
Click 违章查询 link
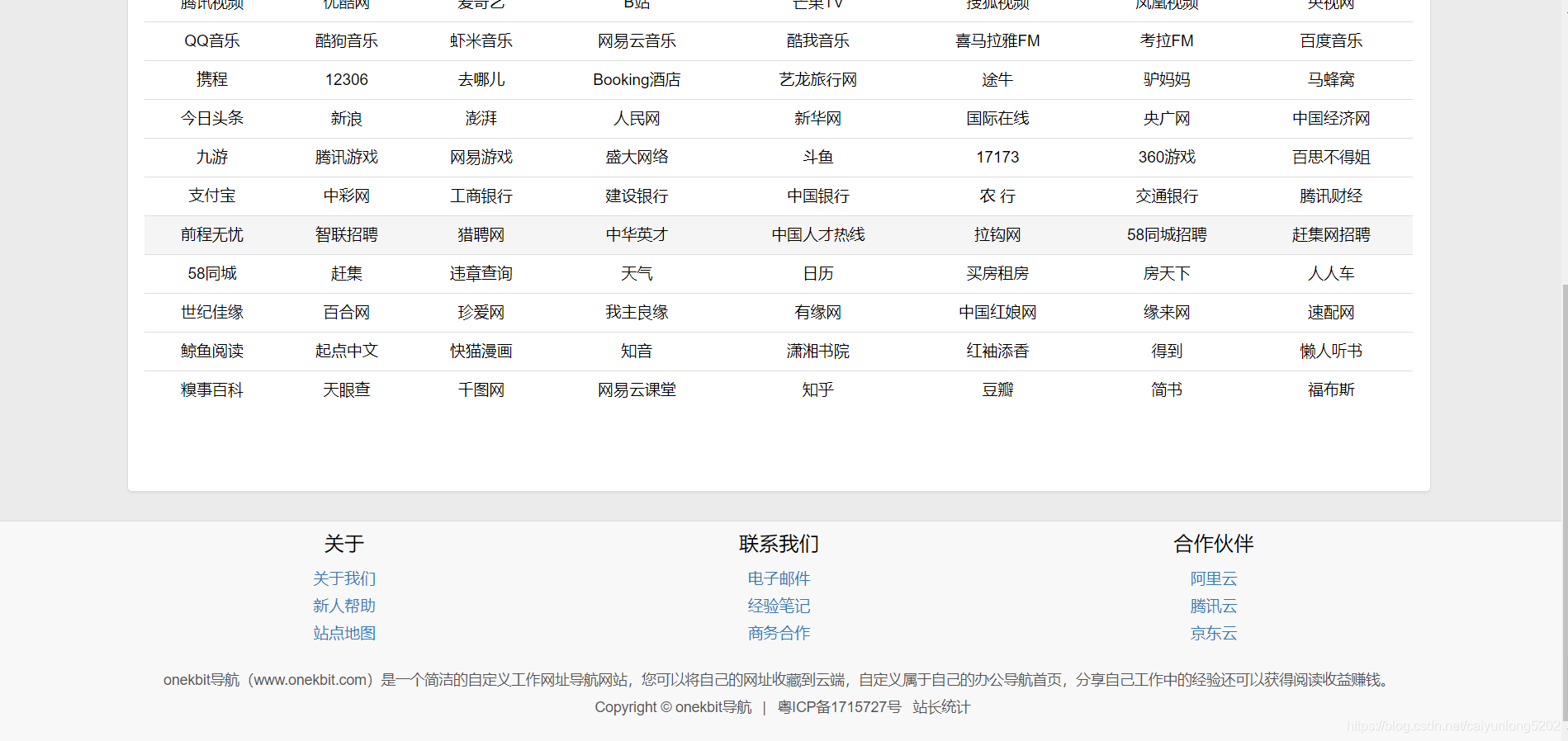(481, 274)
